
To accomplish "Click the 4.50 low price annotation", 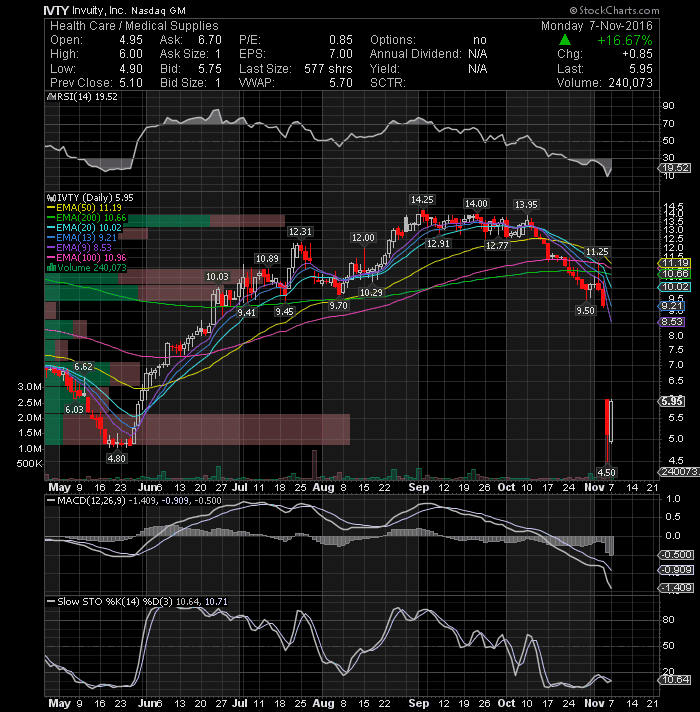I will coord(606,473).
